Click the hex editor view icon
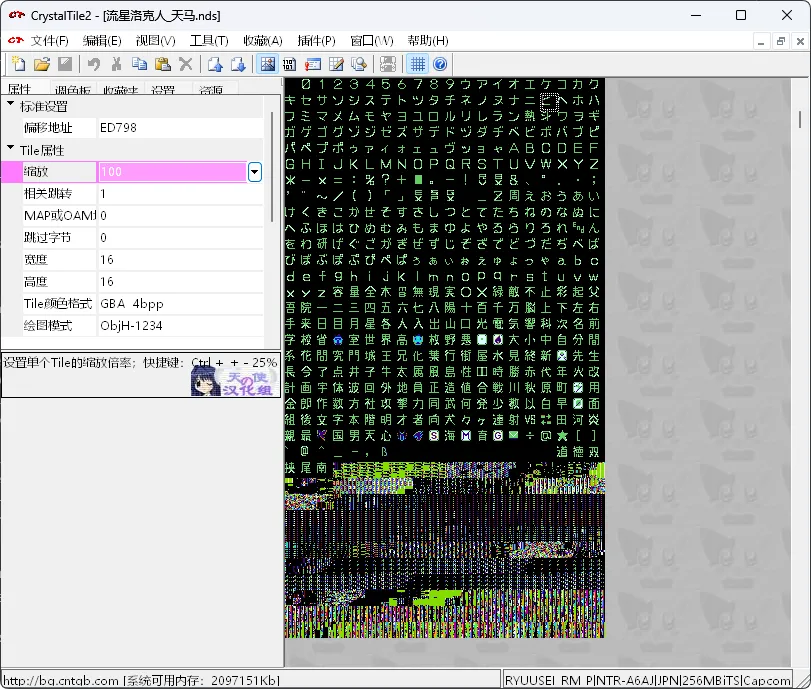Image resolution: width=811 pixels, height=689 pixels. (290, 64)
